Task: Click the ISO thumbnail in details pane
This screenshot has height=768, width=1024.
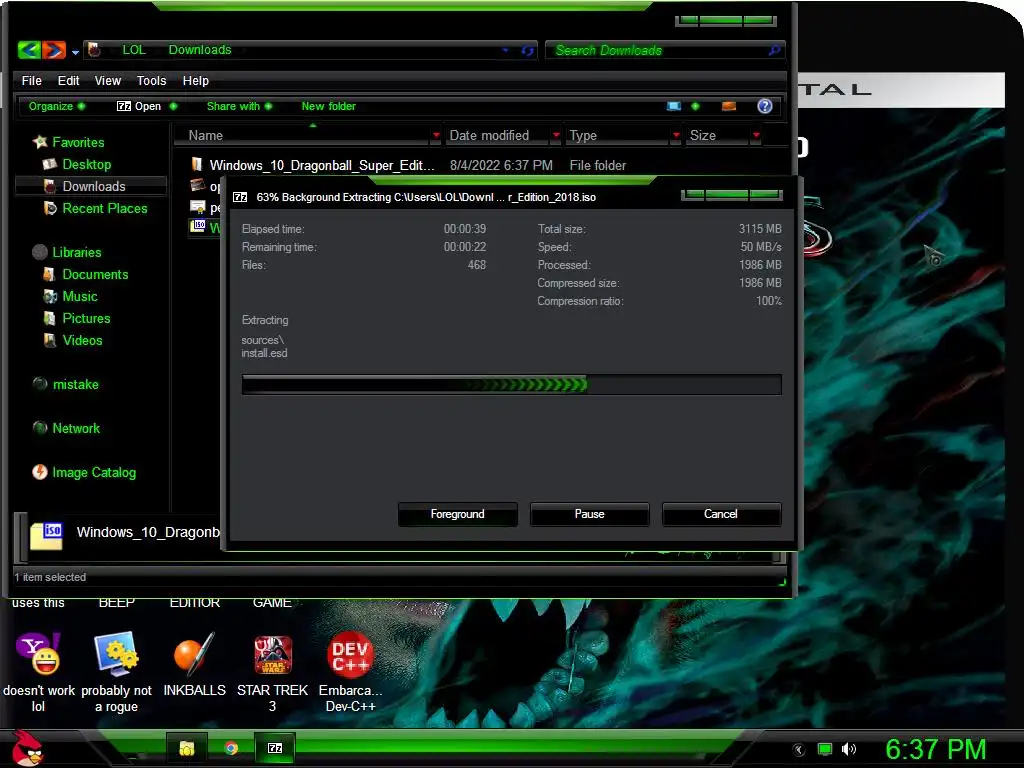Action: coord(46,536)
